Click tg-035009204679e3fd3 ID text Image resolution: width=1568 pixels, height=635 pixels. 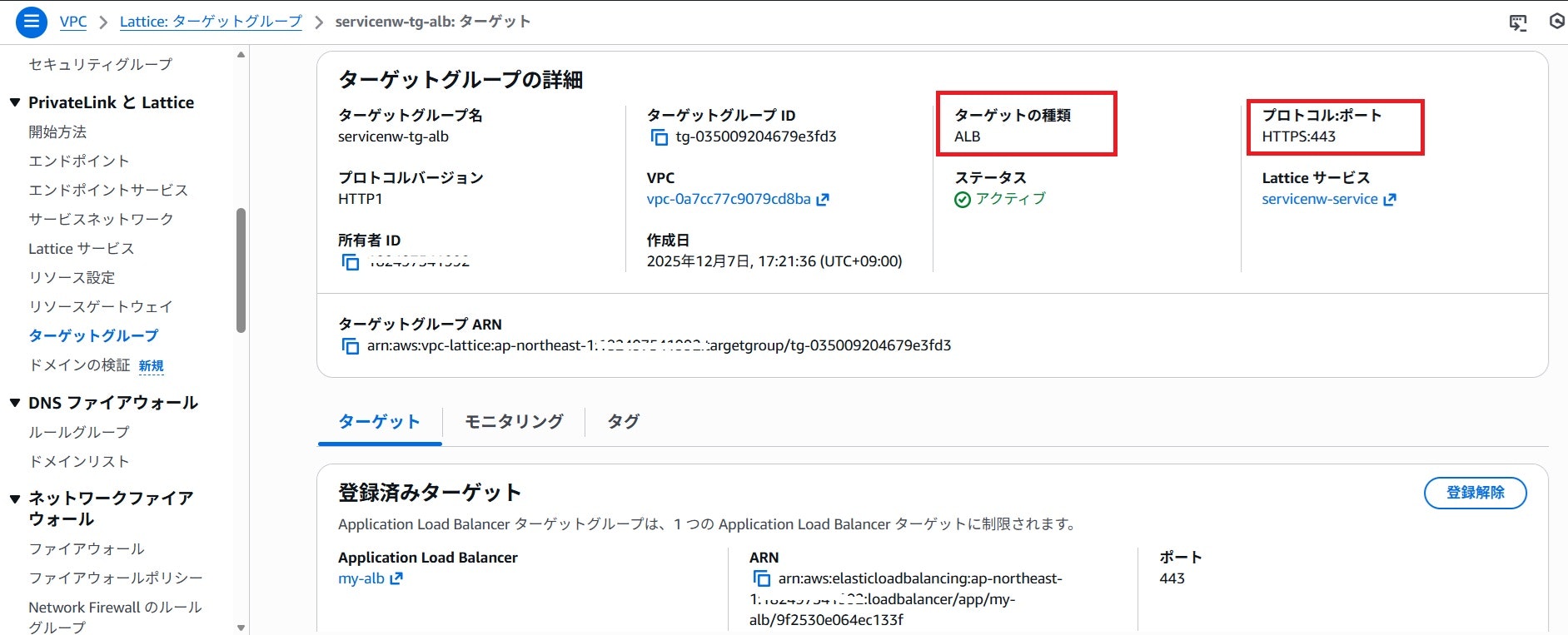coord(756,136)
